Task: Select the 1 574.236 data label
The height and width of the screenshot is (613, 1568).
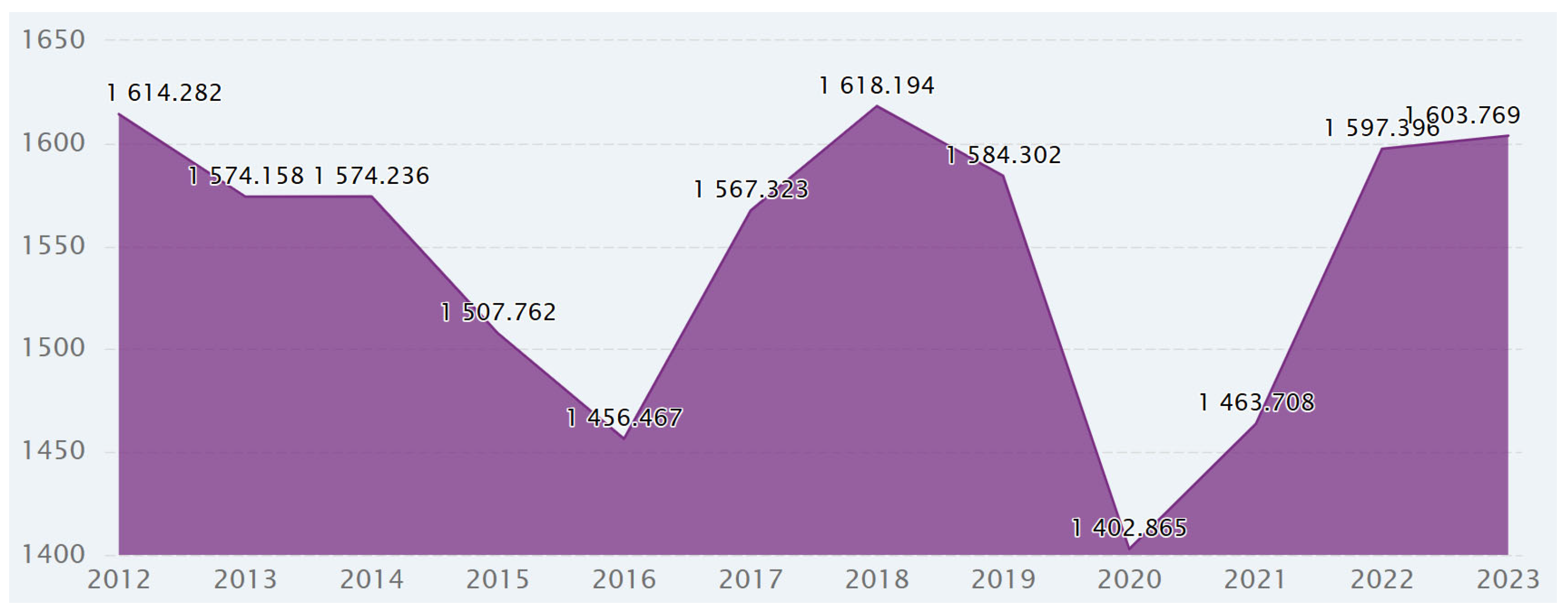Action: (x=372, y=176)
